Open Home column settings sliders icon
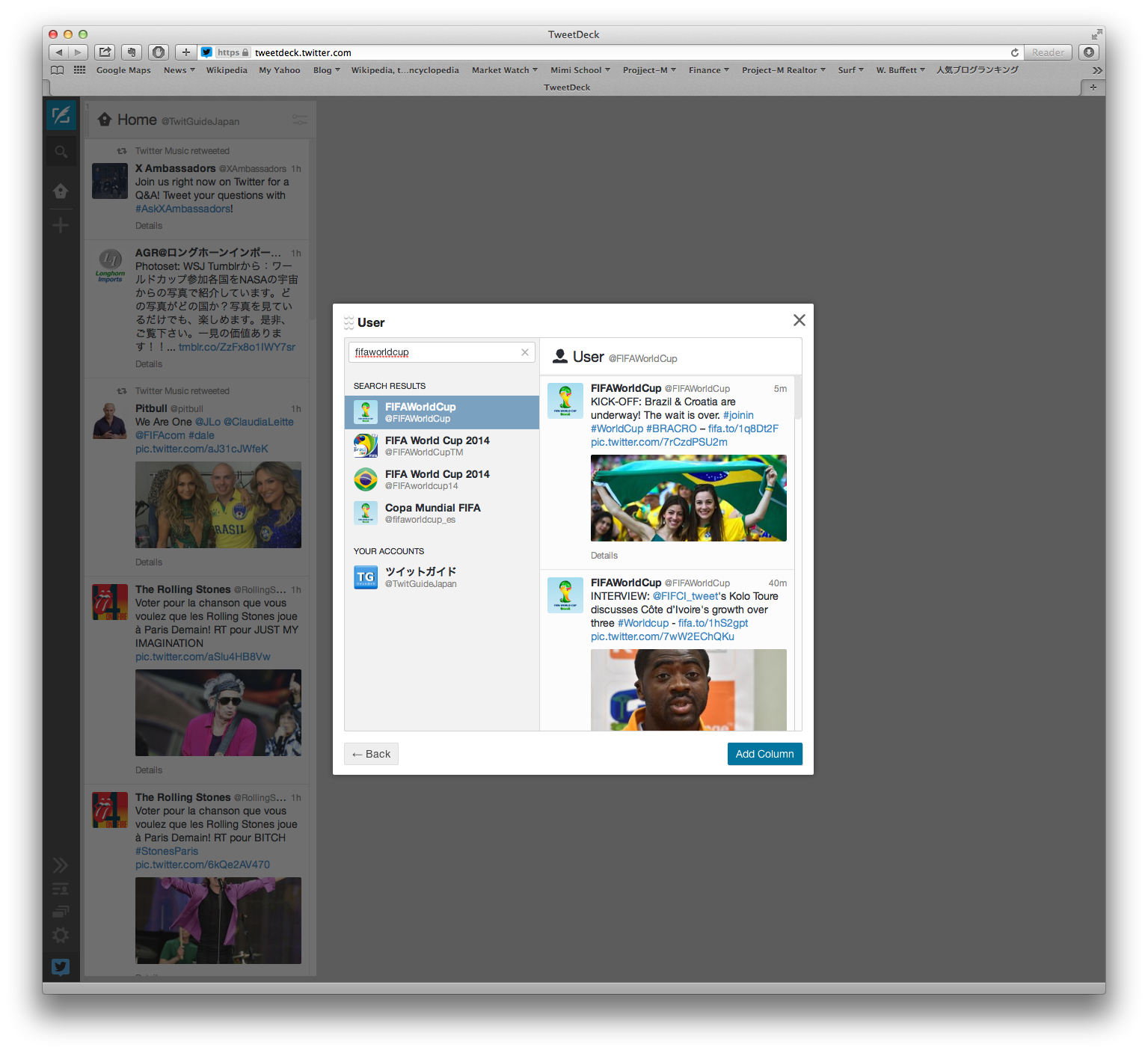Image resolution: width=1148 pixels, height=1053 pixels. 299,120
